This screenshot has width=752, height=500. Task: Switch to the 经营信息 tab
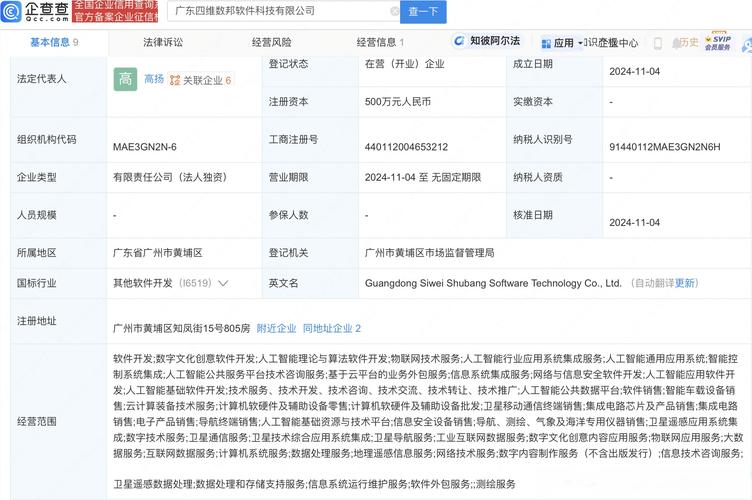(x=380, y=43)
